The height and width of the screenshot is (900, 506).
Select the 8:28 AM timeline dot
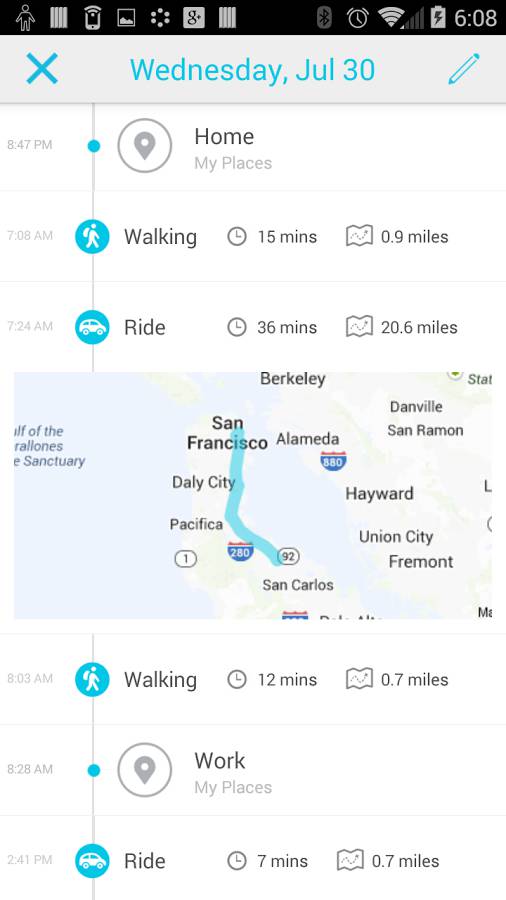click(x=94, y=770)
